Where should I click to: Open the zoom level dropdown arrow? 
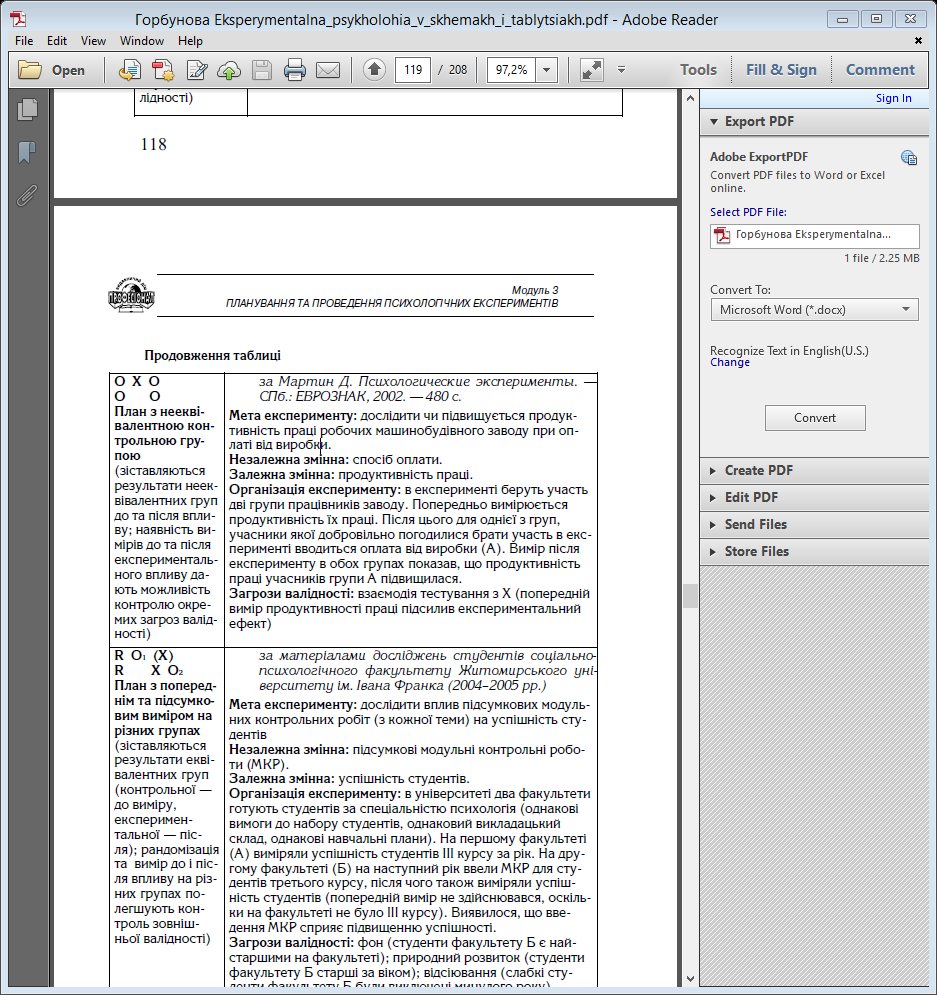547,70
